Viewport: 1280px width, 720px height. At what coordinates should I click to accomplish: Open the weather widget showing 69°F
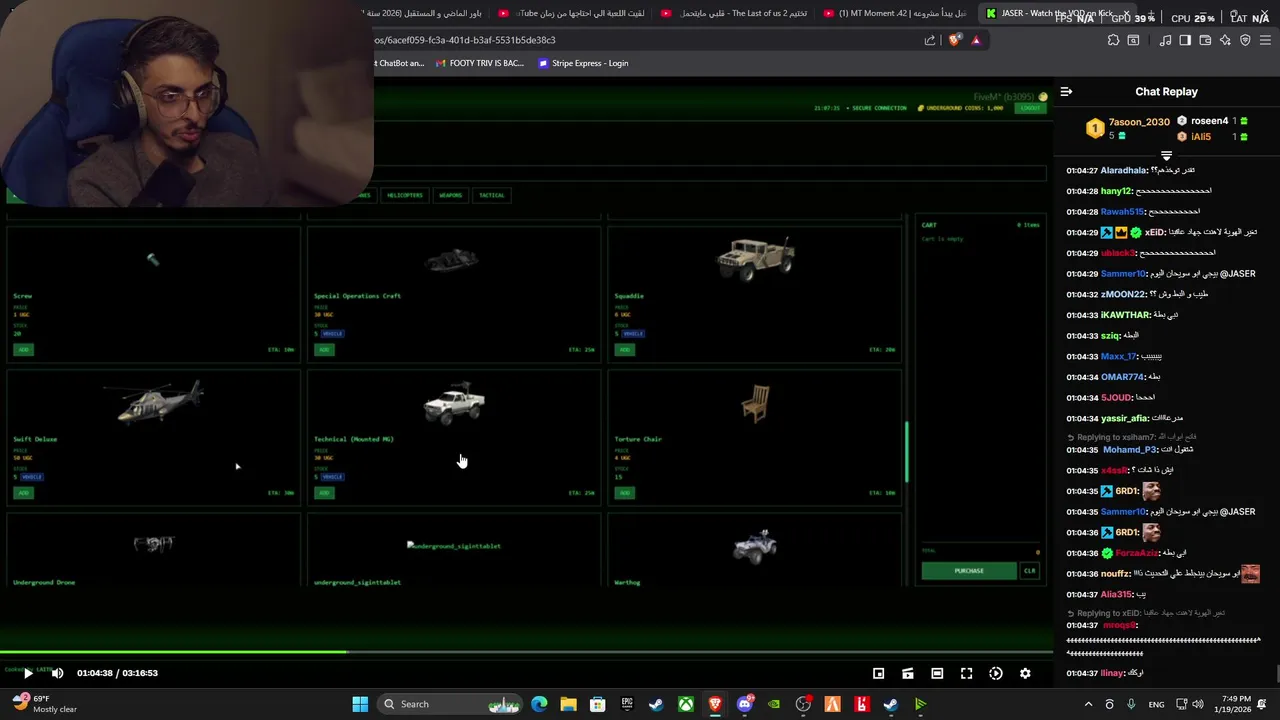[45, 704]
